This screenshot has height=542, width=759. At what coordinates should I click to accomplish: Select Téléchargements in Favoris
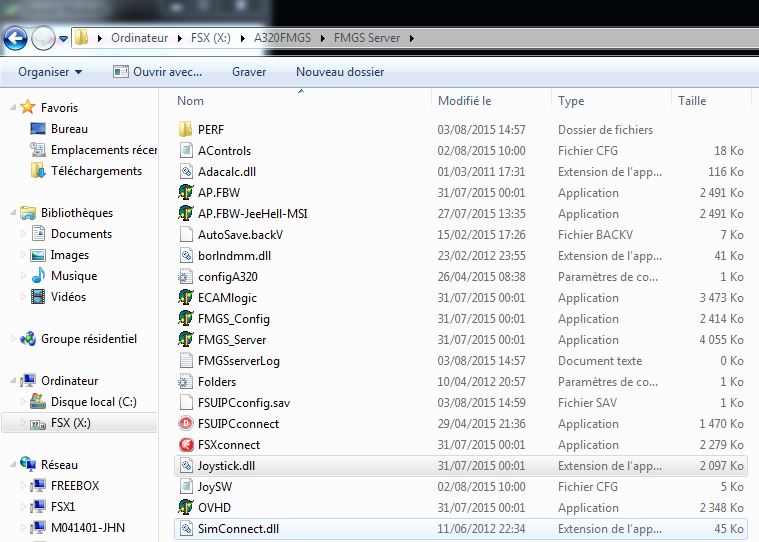point(96,171)
